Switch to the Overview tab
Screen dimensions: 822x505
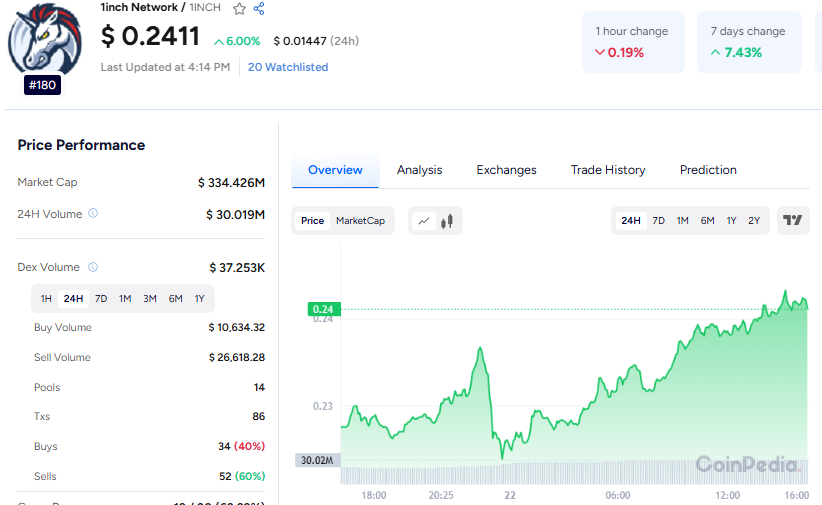click(x=335, y=170)
